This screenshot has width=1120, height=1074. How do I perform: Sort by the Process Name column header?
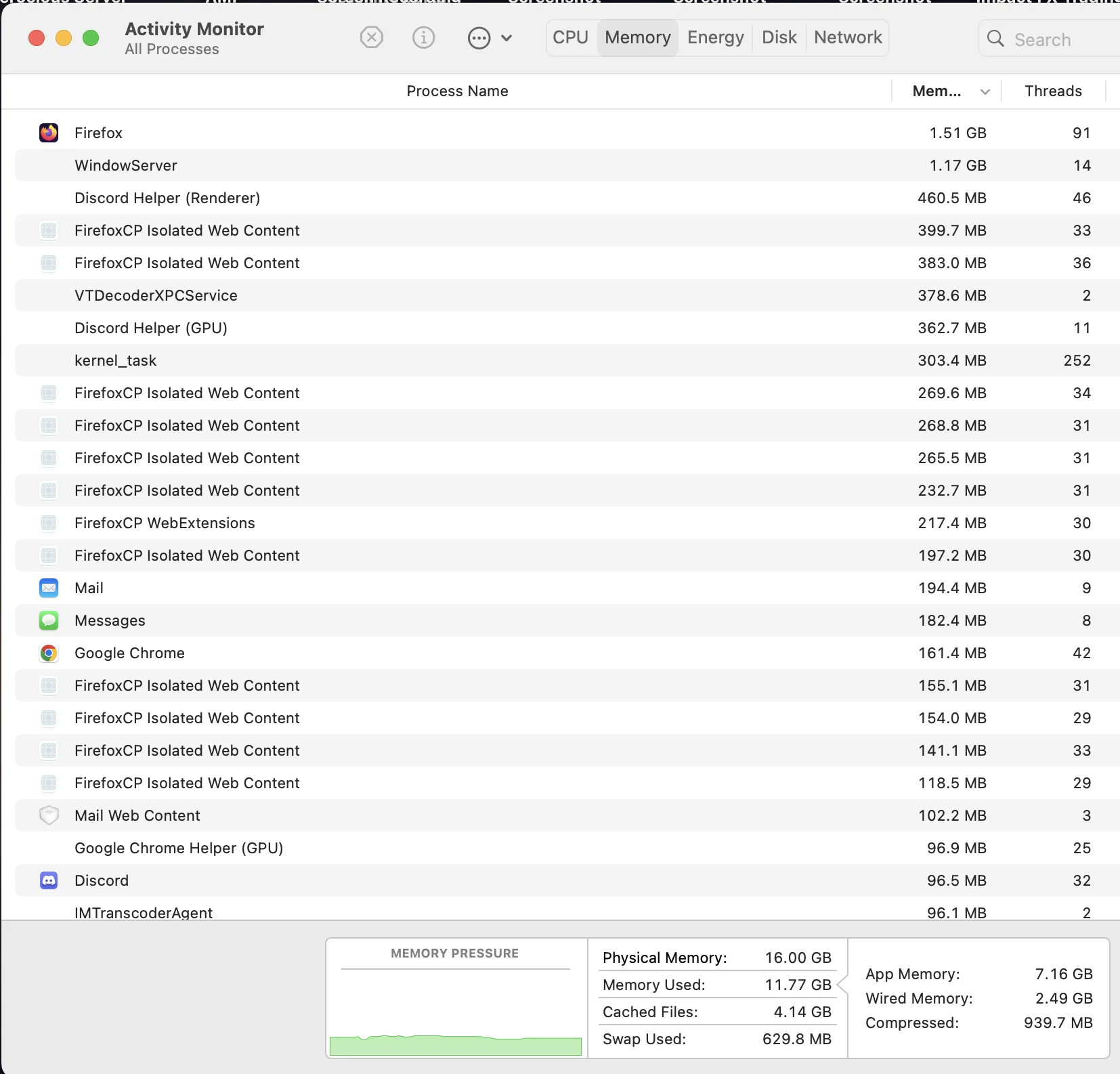tap(457, 91)
